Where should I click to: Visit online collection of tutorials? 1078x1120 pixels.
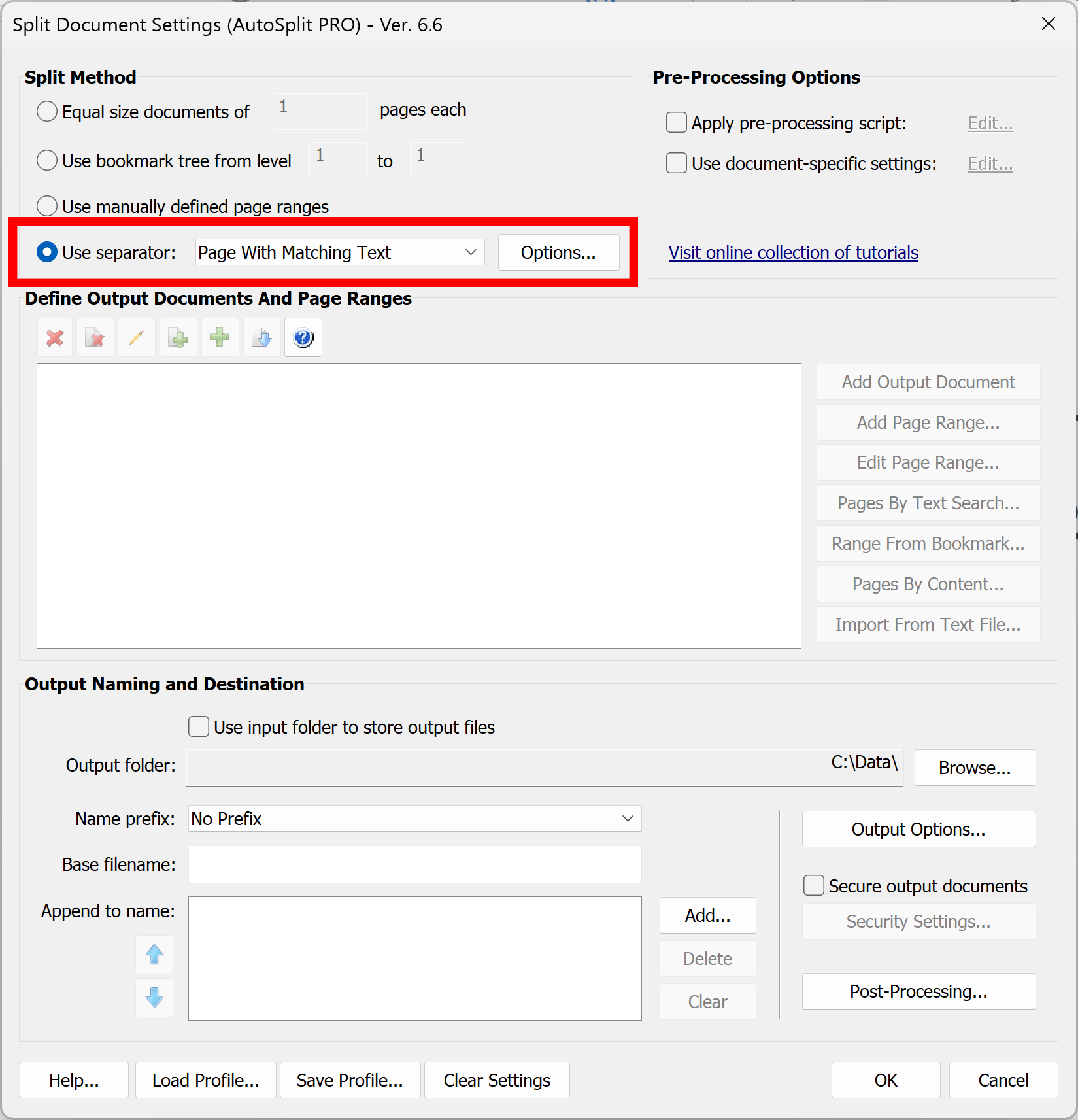[x=793, y=252]
